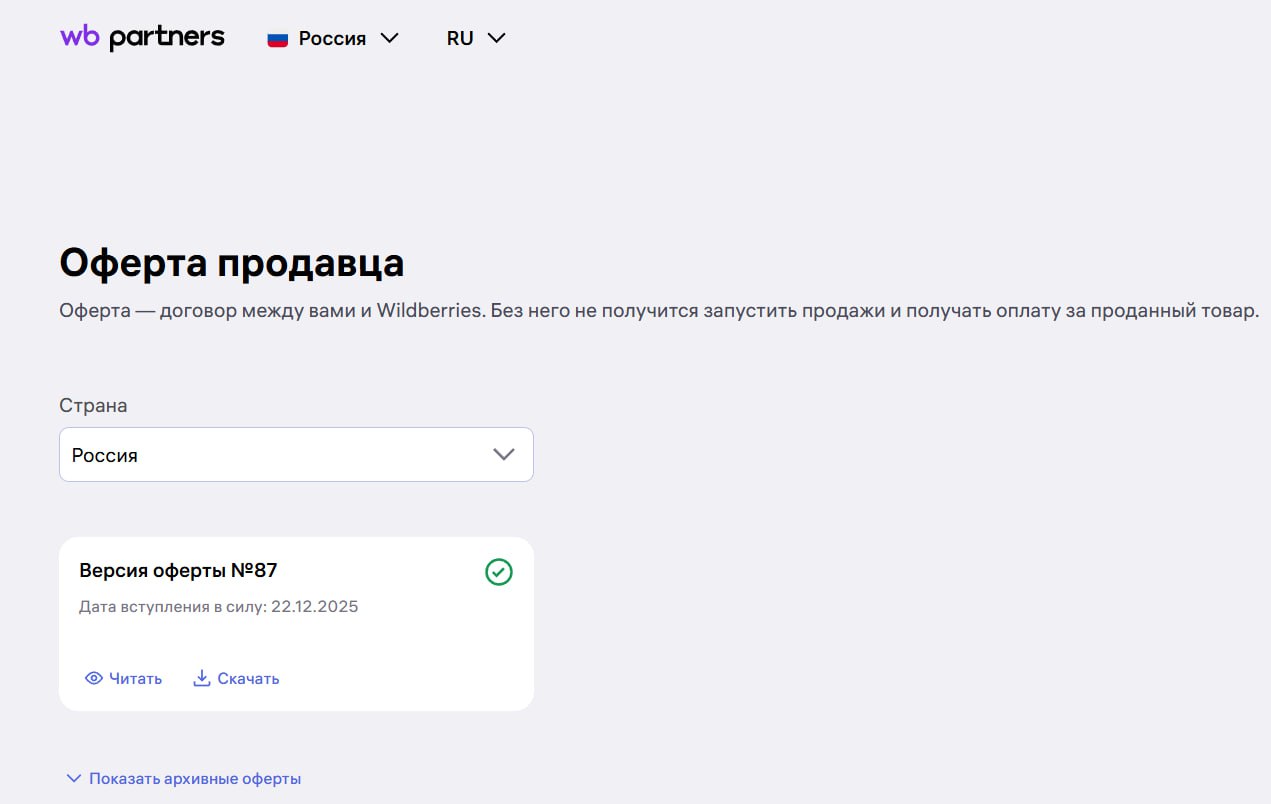Click the effective date 22.12.2025 text
1271x804 pixels.
point(317,606)
